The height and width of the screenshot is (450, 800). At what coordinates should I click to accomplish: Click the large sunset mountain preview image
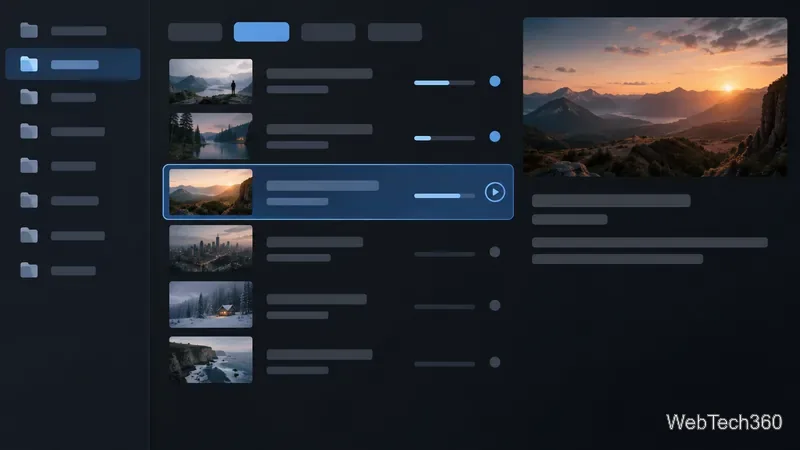point(655,97)
